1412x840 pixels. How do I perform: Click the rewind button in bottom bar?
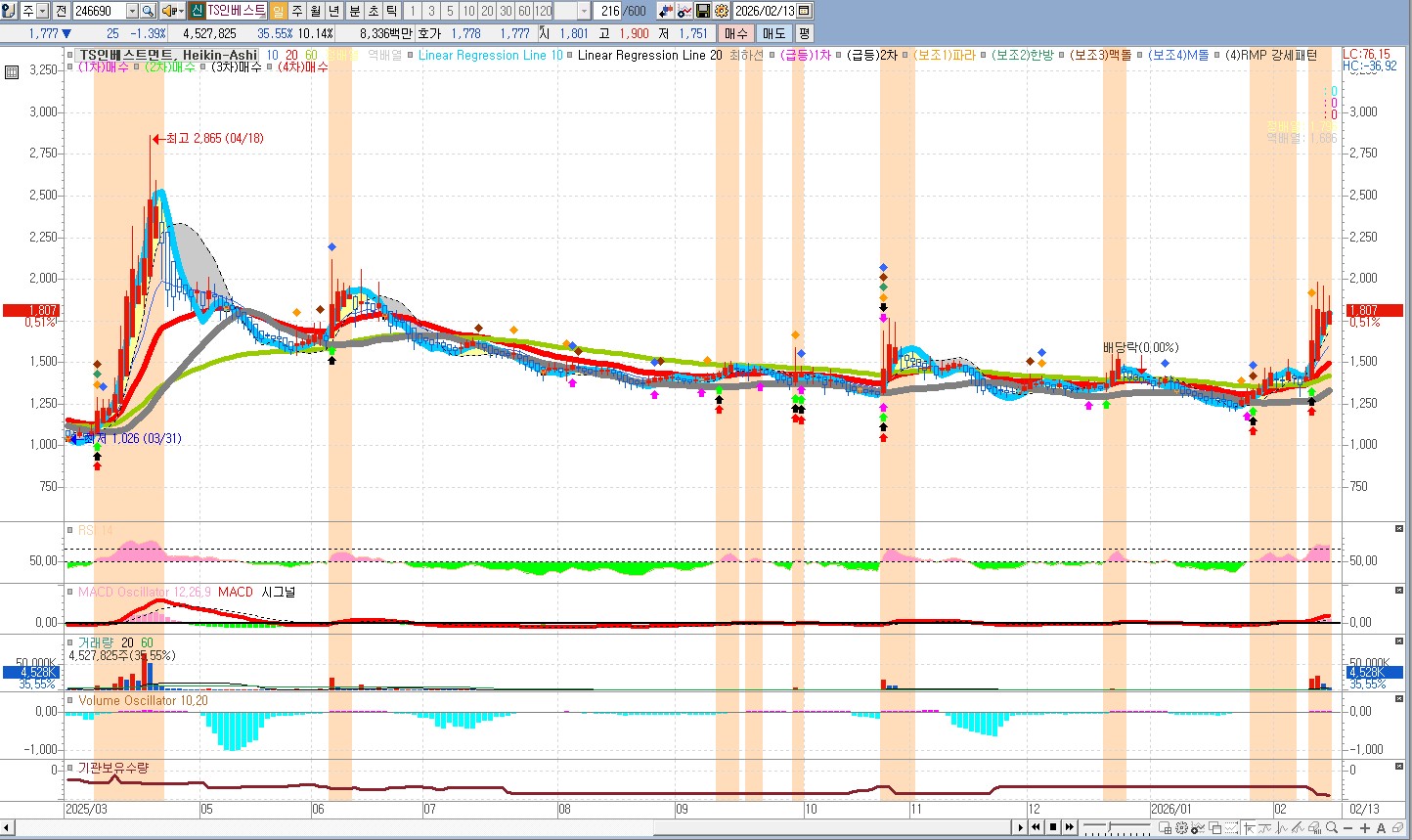coord(1036,827)
